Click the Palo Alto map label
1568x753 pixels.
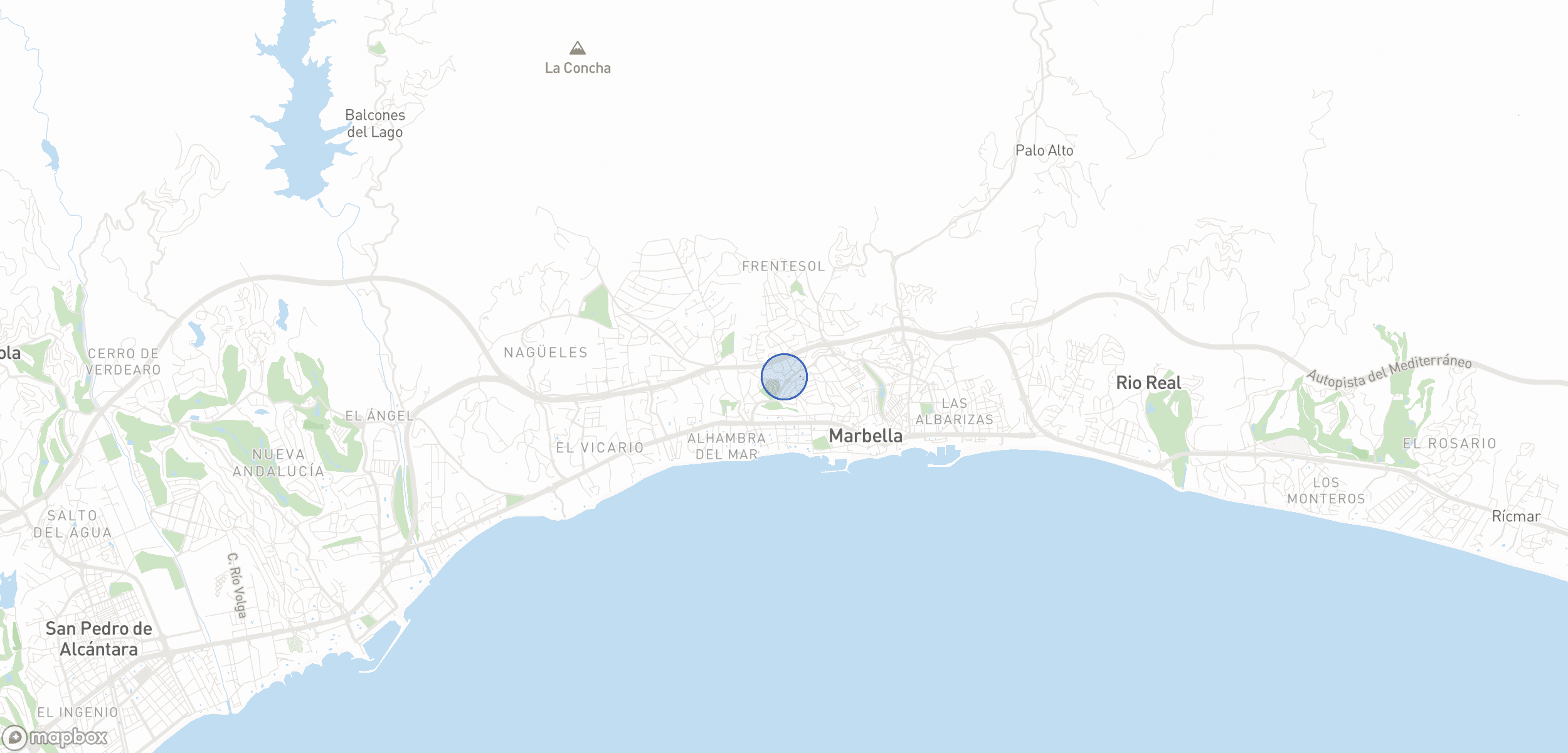tap(1044, 151)
